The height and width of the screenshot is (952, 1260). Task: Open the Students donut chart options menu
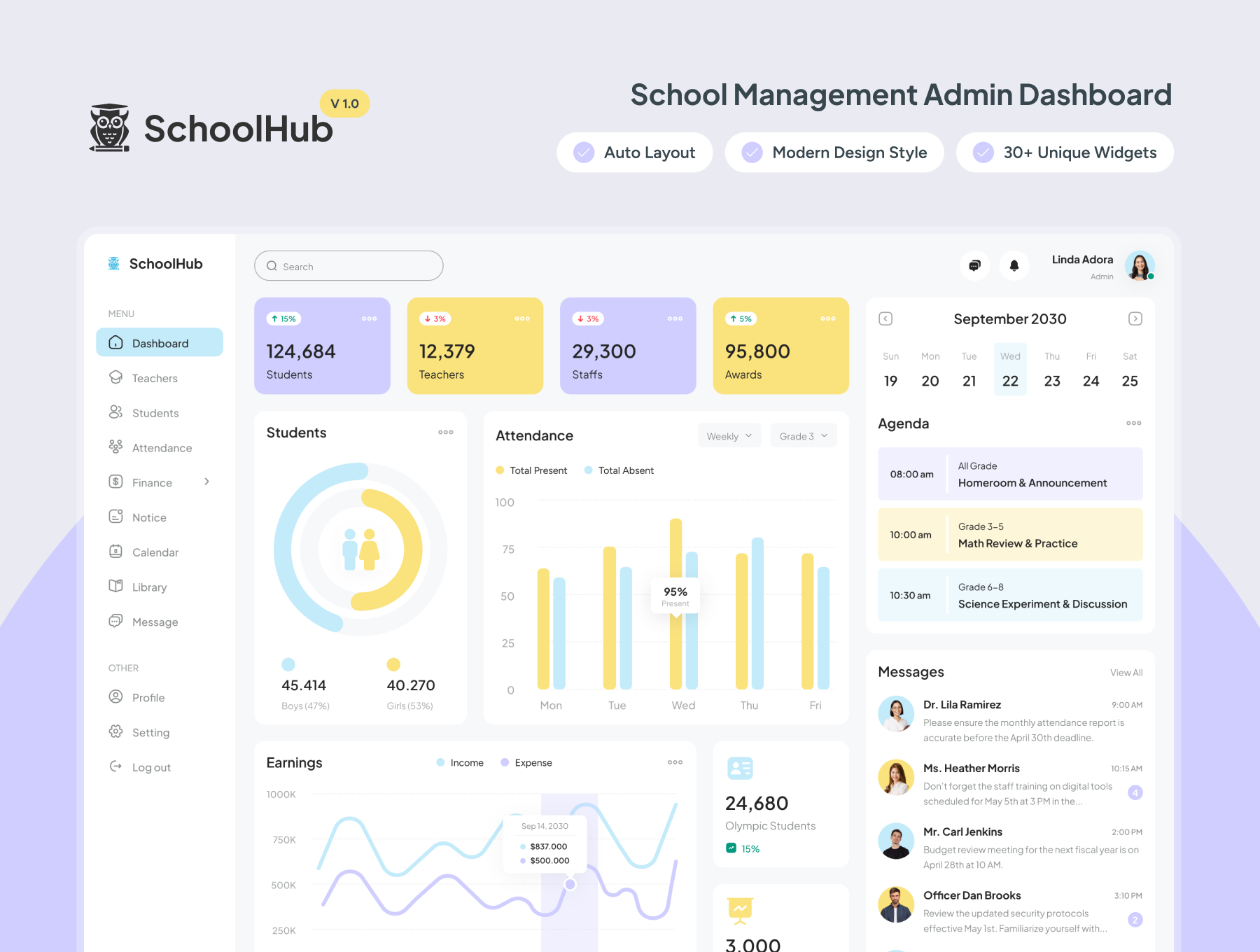pos(446,432)
